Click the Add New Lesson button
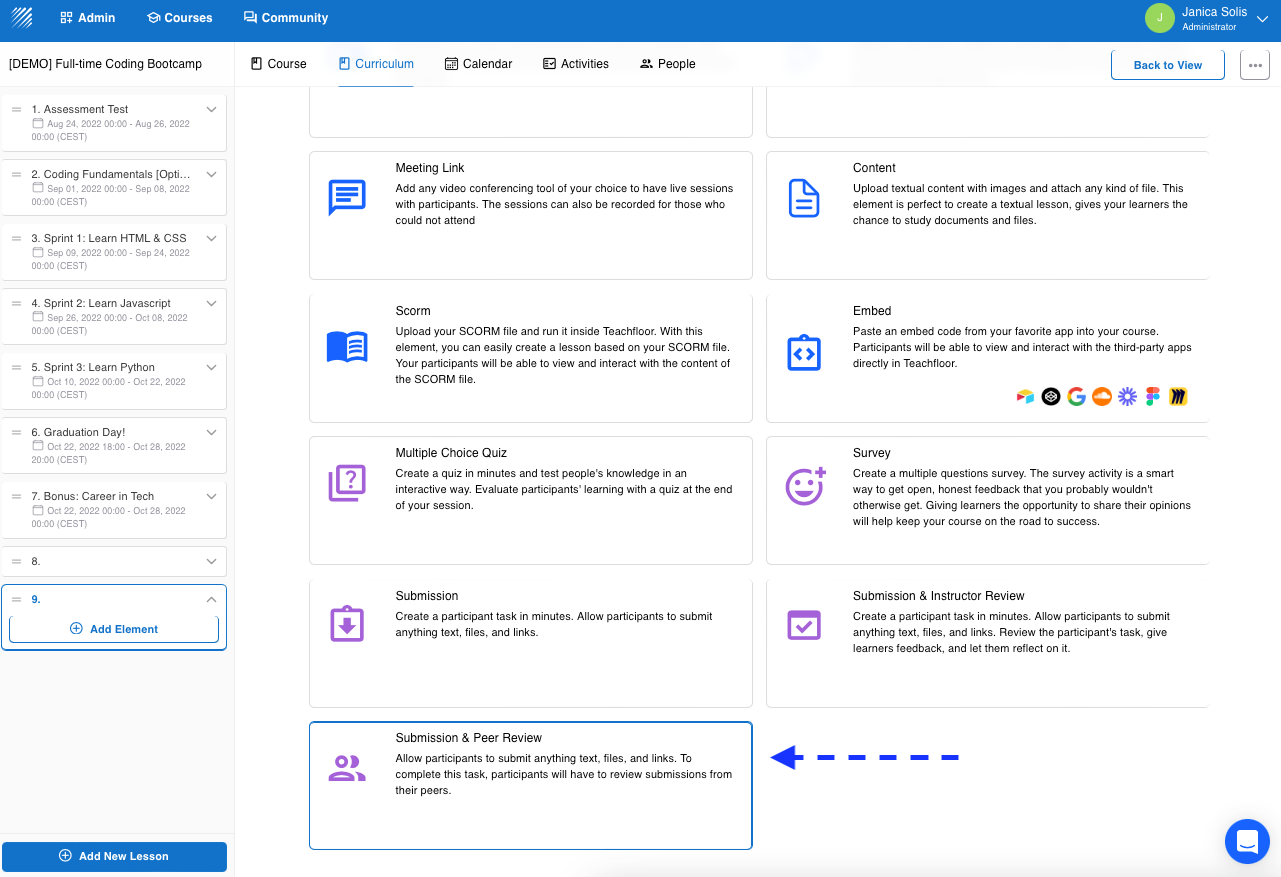 click(114, 856)
